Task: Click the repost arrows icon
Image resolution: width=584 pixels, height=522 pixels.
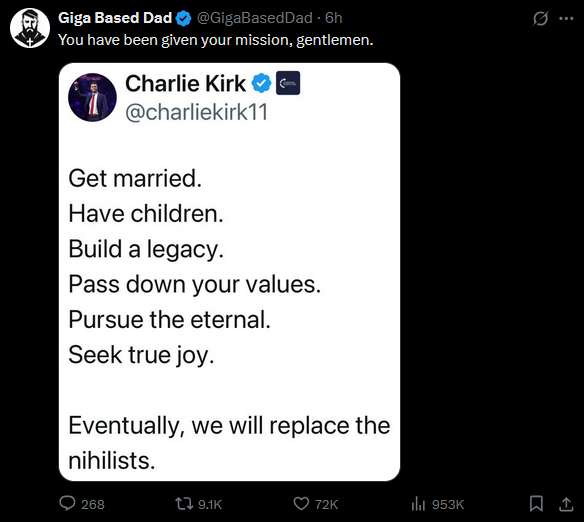Action: point(184,504)
